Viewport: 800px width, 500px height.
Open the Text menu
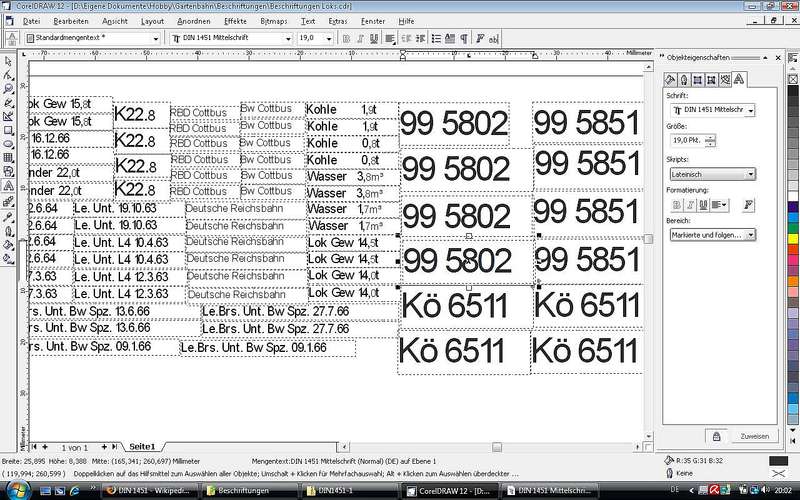(308, 21)
